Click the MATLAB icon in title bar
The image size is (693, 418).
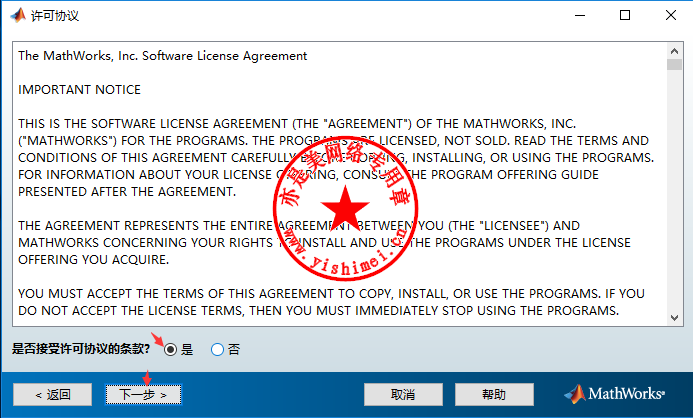(18, 15)
